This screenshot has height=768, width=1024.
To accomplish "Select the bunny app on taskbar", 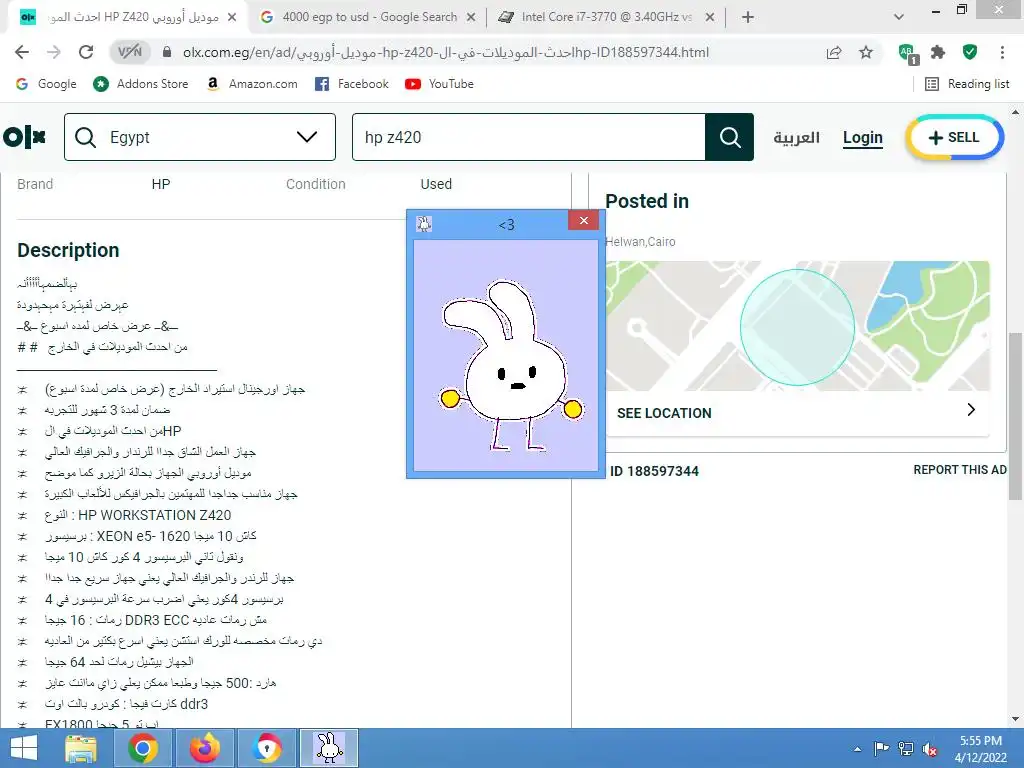I will 328,748.
